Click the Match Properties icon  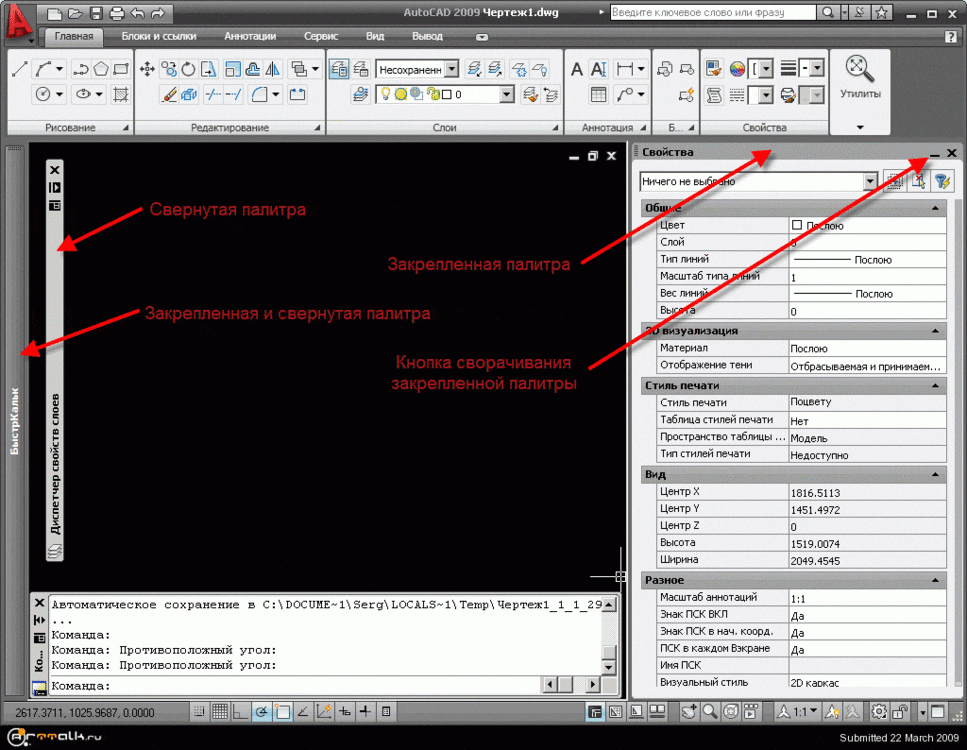(x=714, y=69)
